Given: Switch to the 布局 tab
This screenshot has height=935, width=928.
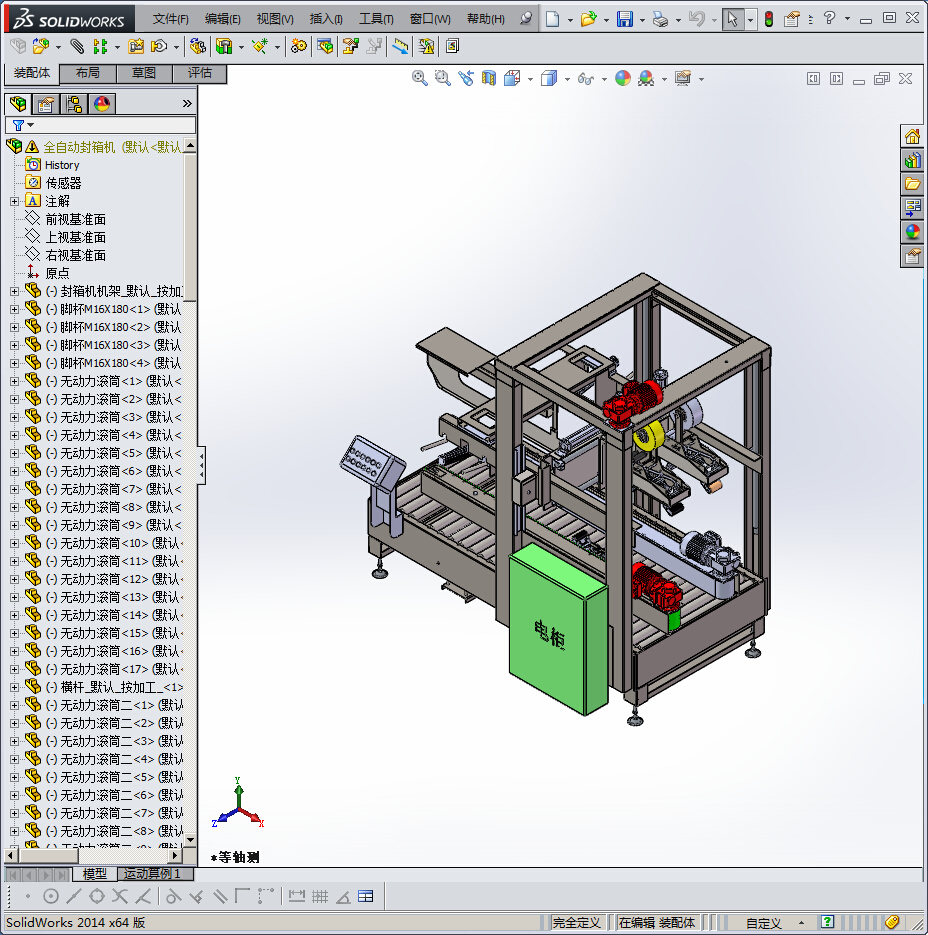Looking at the screenshot, I should point(88,73).
